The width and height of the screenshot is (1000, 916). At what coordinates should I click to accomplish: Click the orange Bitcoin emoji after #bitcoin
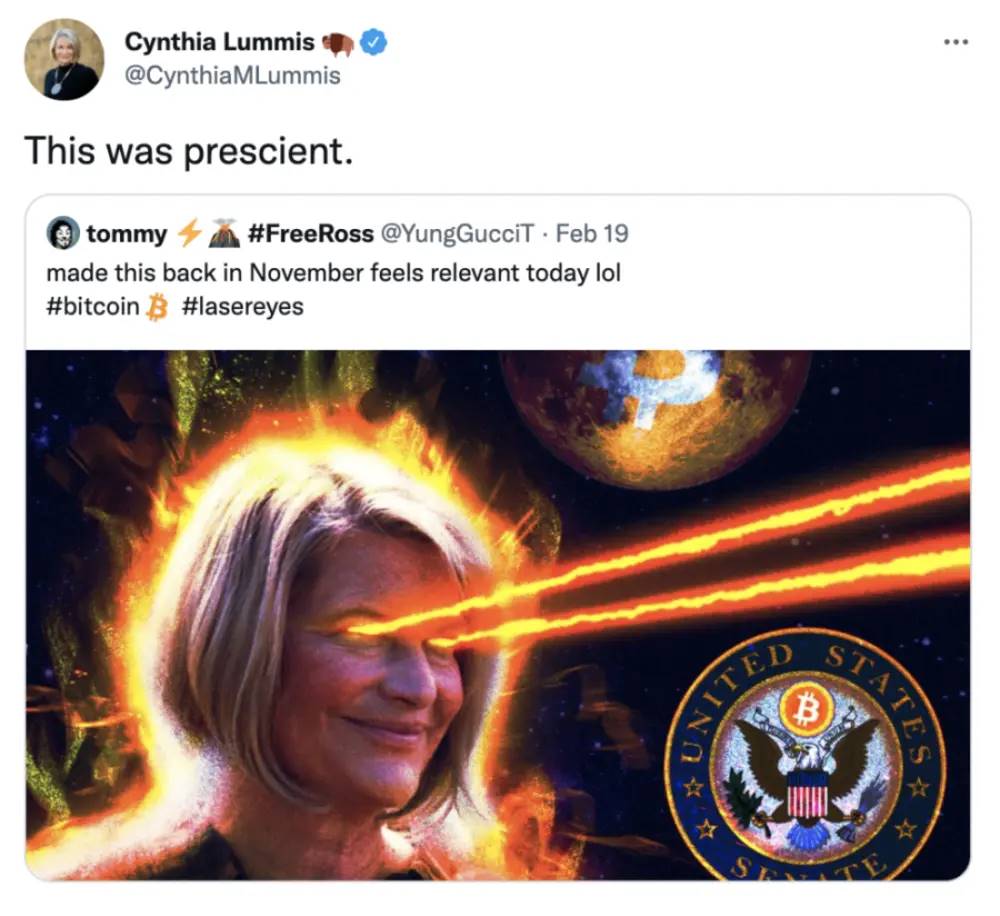pyautogui.click(x=156, y=307)
